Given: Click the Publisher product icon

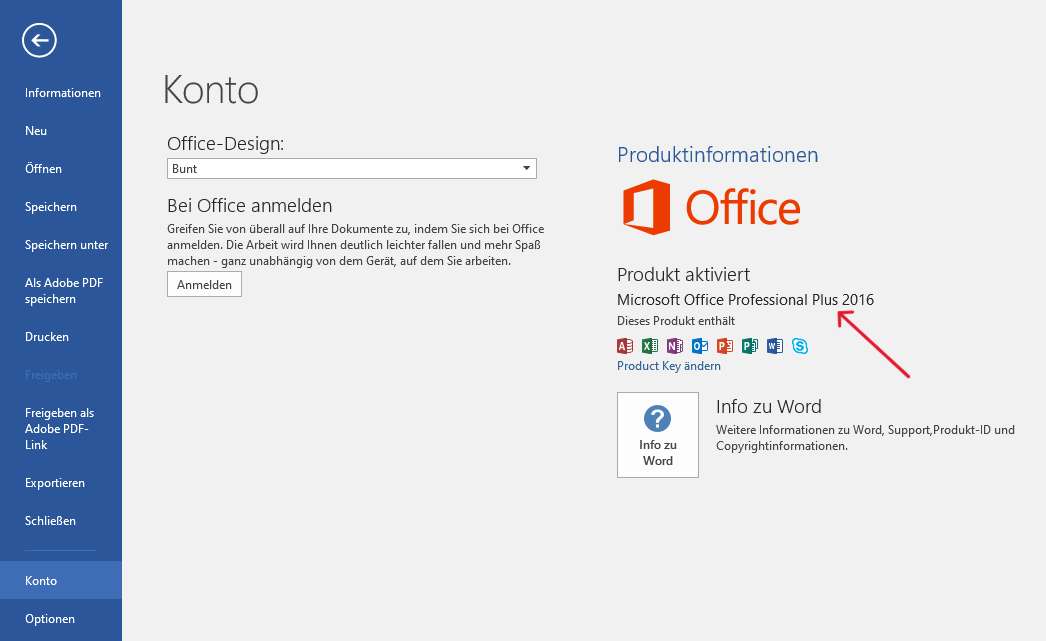Looking at the screenshot, I should 750,346.
